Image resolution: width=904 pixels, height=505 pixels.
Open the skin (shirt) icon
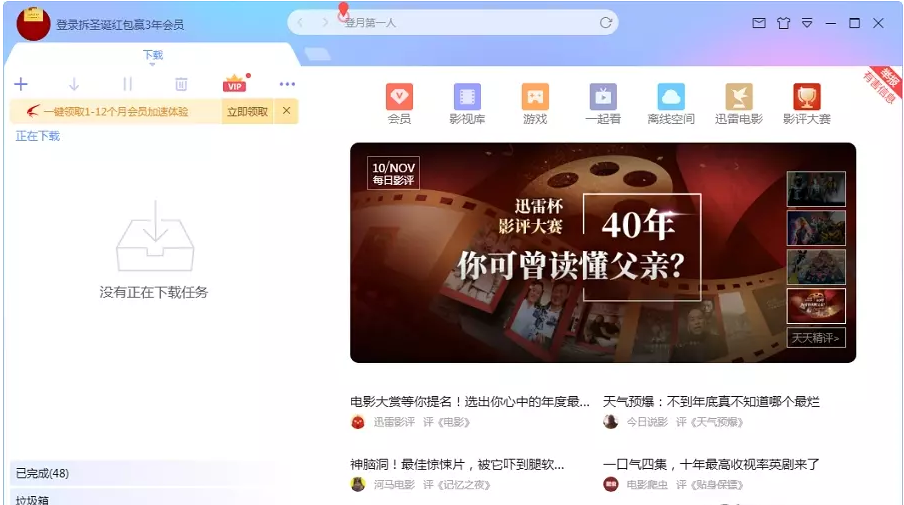(x=783, y=23)
